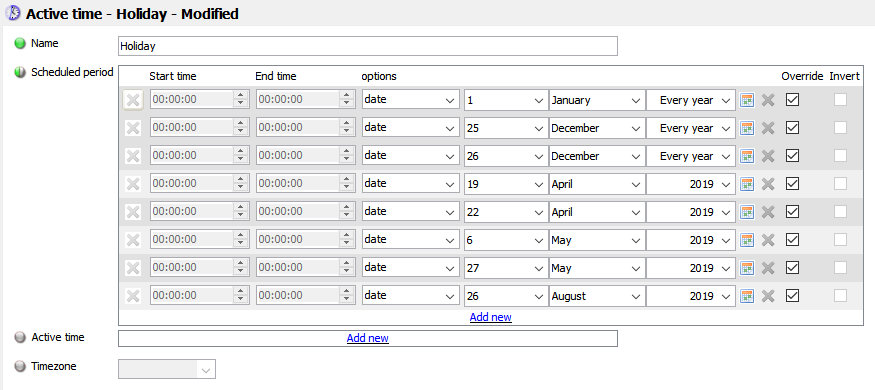Clear the date options on the 1 January row
The width and height of the screenshot is (875, 390).
click(768, 100)
